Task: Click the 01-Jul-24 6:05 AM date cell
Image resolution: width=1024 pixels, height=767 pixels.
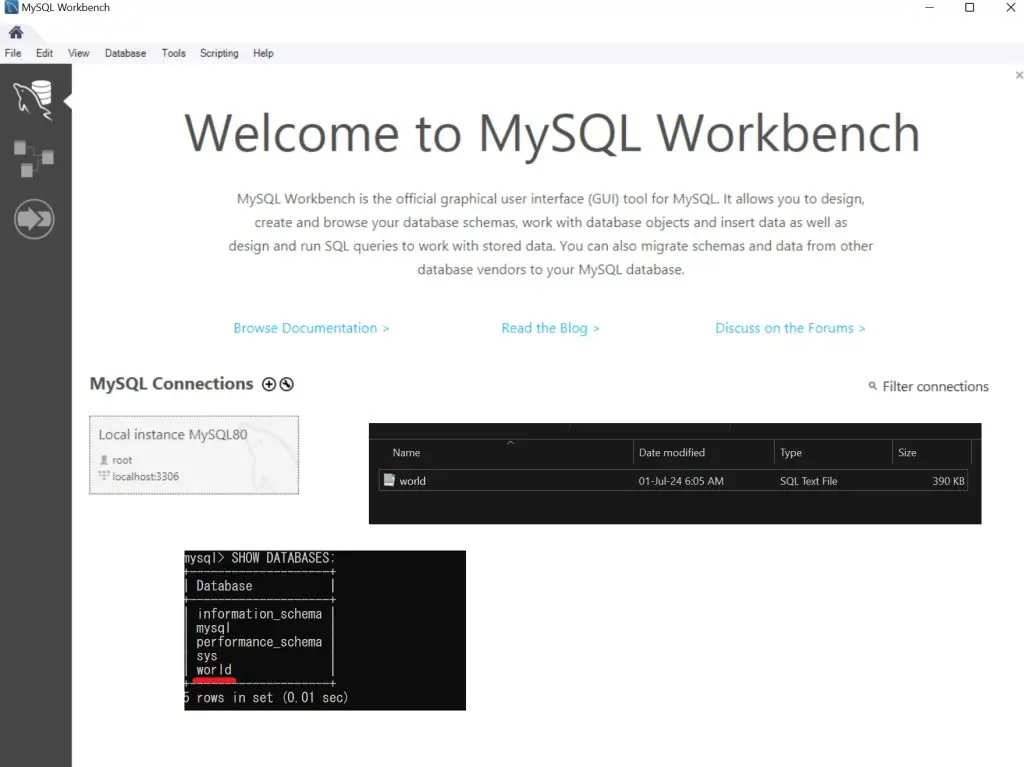Action: point(681,481)
